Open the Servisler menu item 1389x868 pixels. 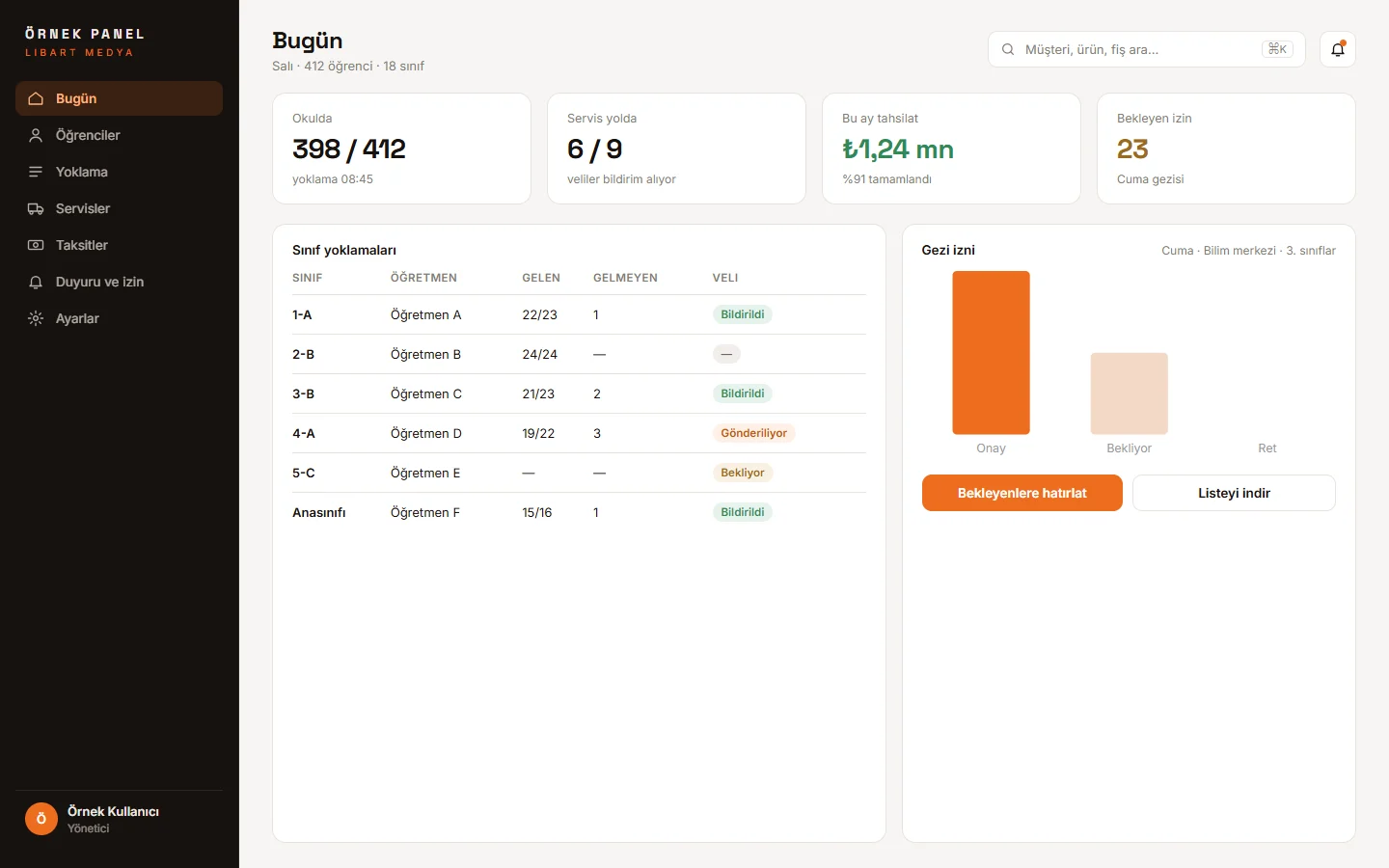(x=119, y=208)
